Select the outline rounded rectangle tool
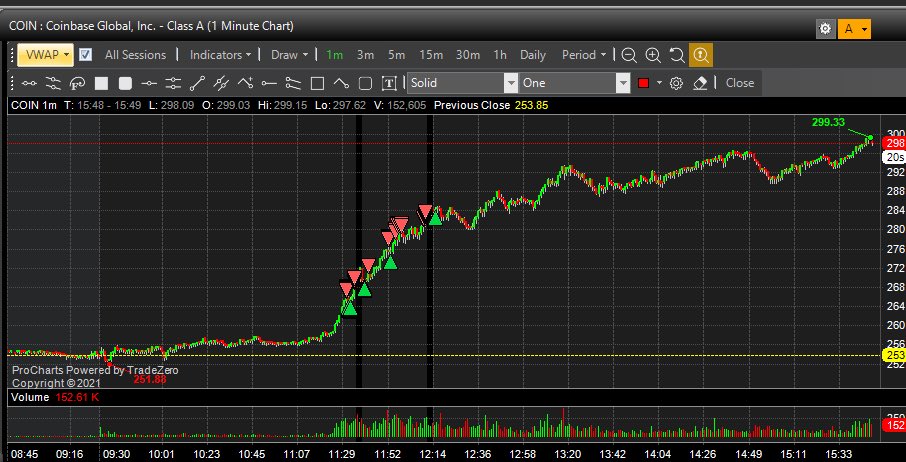 pyautogui.click(x=365, y=83)
